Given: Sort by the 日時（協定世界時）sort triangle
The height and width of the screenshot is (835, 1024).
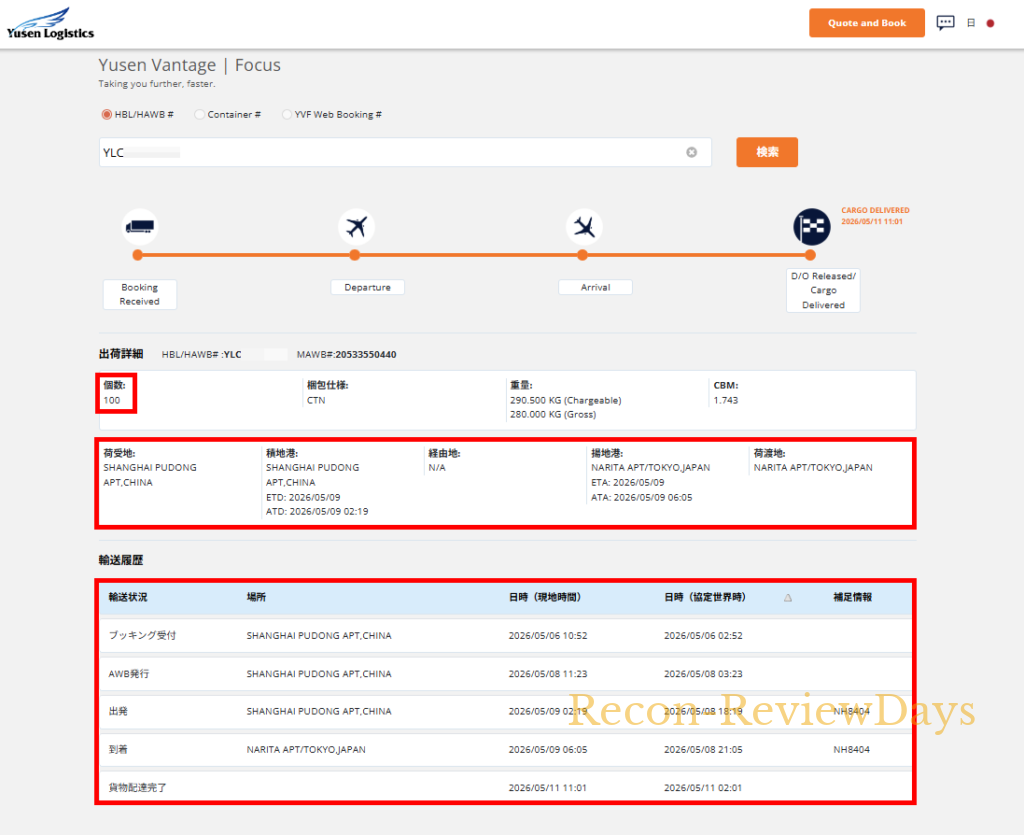Looking at the screenshot, I should pos(788,597).
